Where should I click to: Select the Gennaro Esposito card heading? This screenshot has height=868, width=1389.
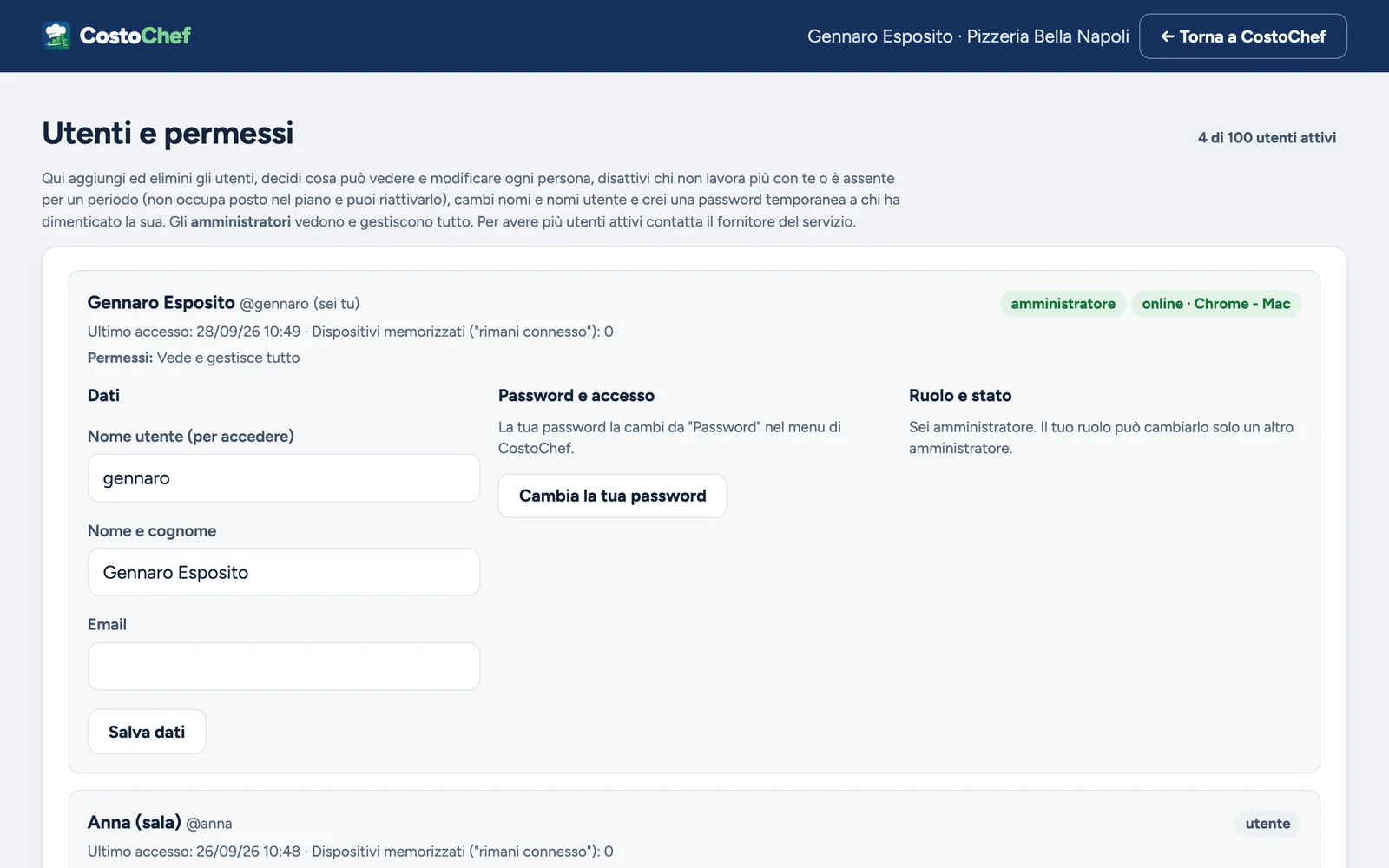[x=161, y=302]
